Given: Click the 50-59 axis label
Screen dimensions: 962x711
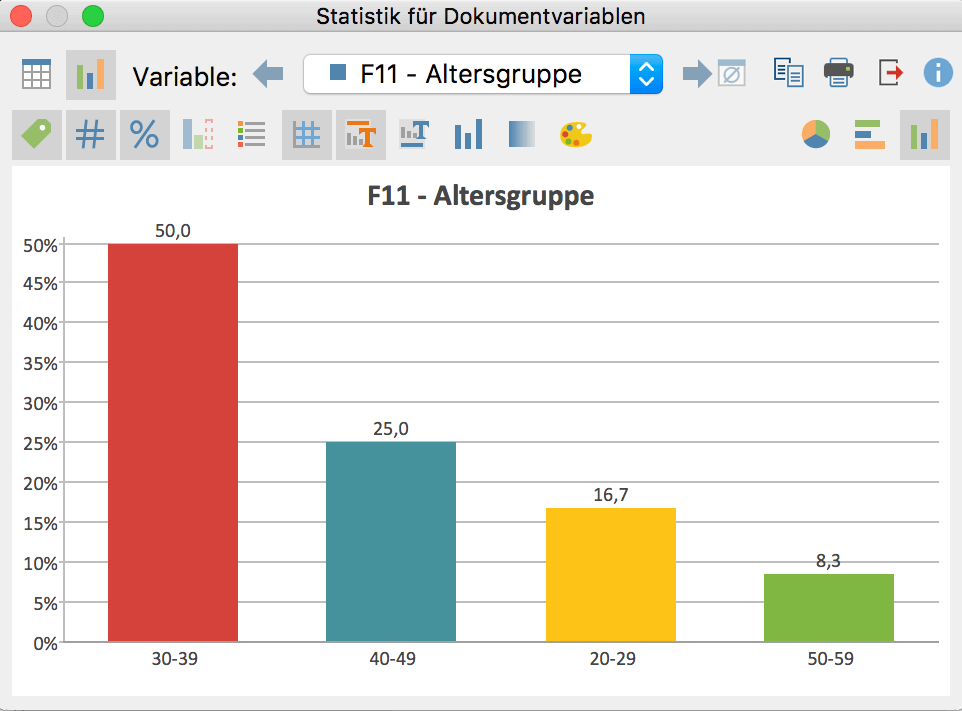Looking at the screenshot, I should click(831, 659).
